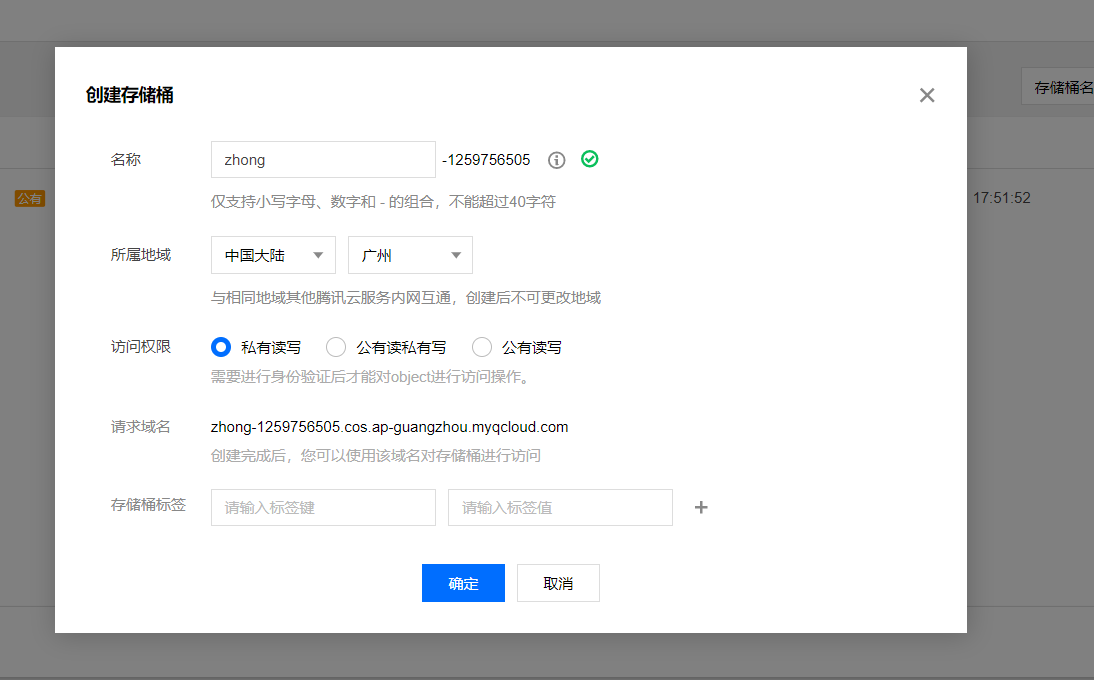This screenshot has height=680, width=1094.
Task: Click the plus icon to add tag row
Action: (701, 508)
